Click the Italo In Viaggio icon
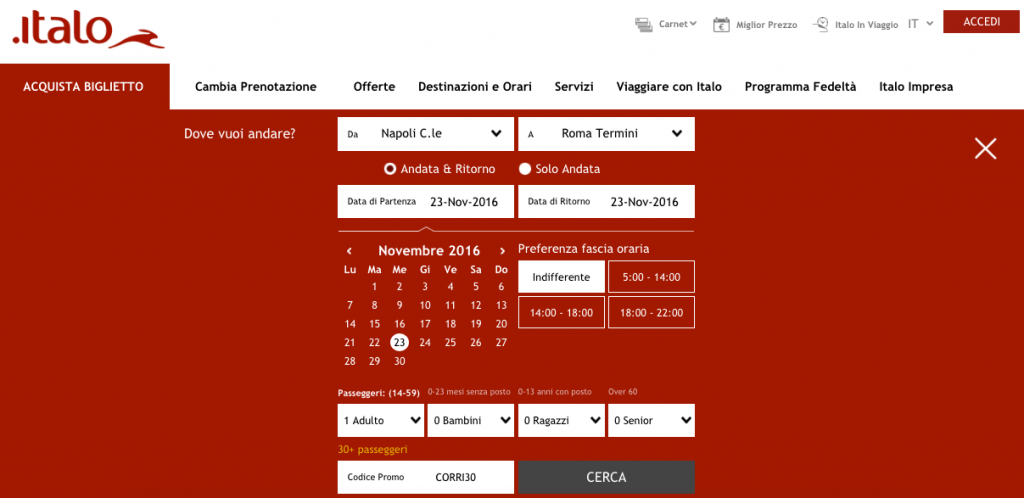 [821, 24]
